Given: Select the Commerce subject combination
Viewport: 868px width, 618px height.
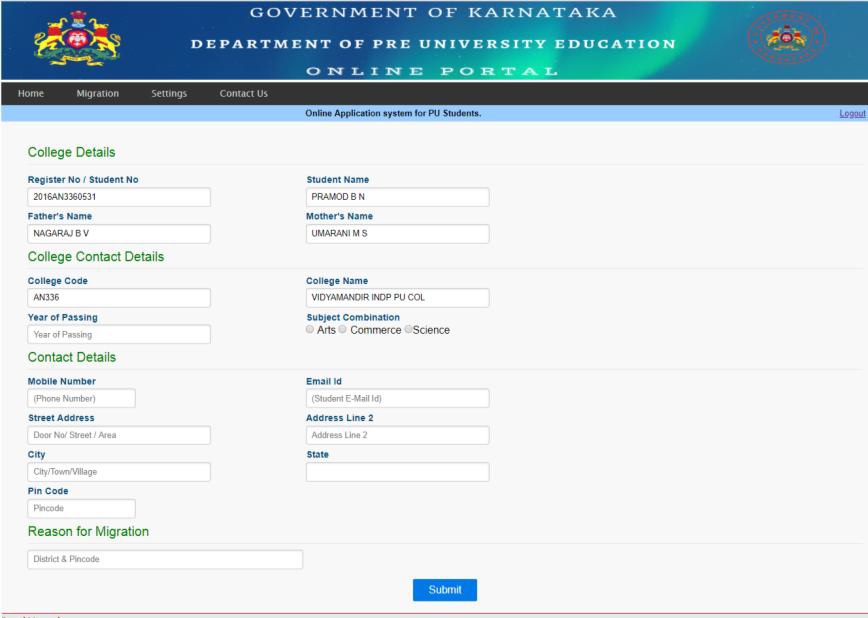Looking at the screenshot, I should click(344, 330).
